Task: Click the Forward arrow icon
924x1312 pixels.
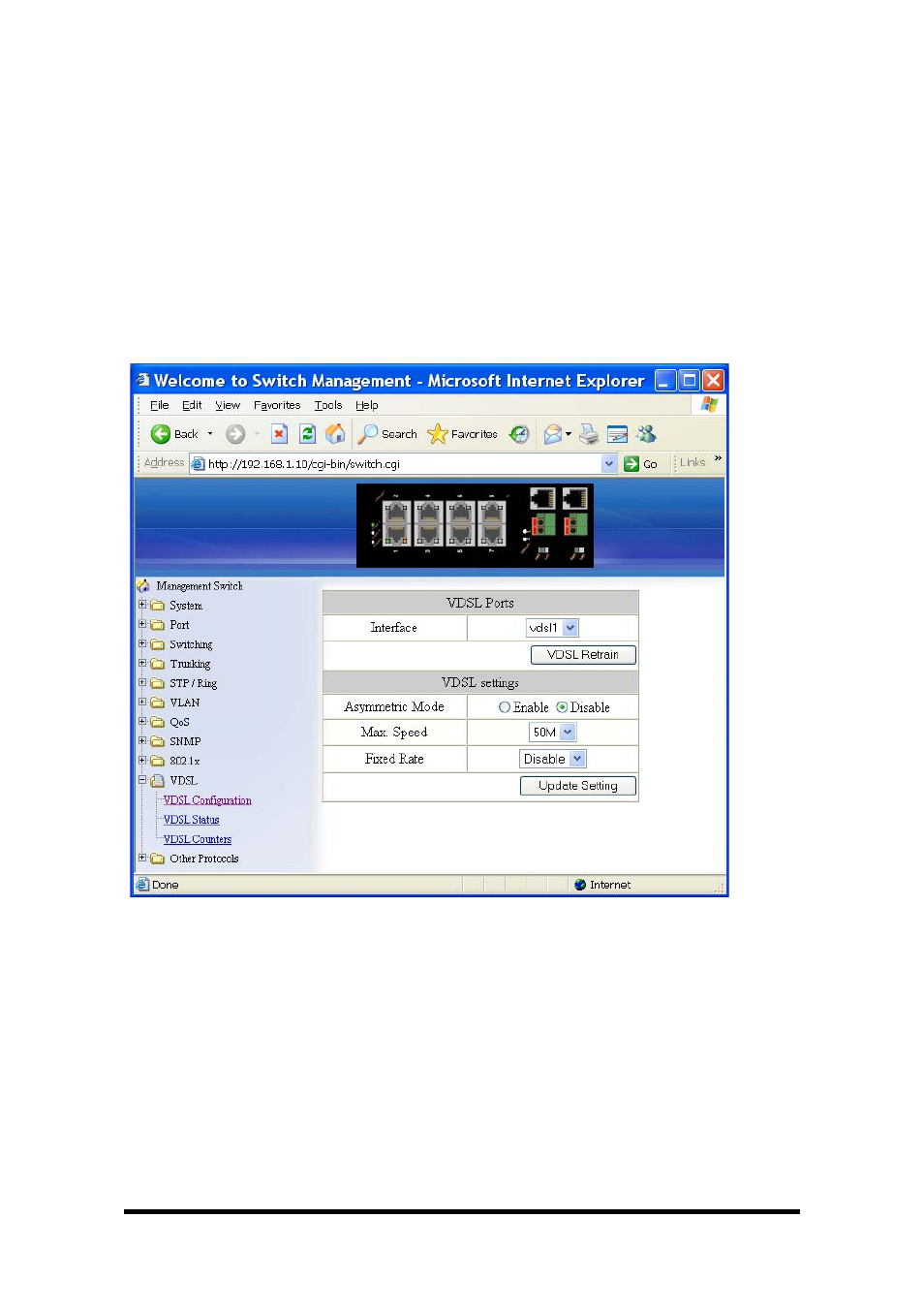Action: tap(234, 434)
